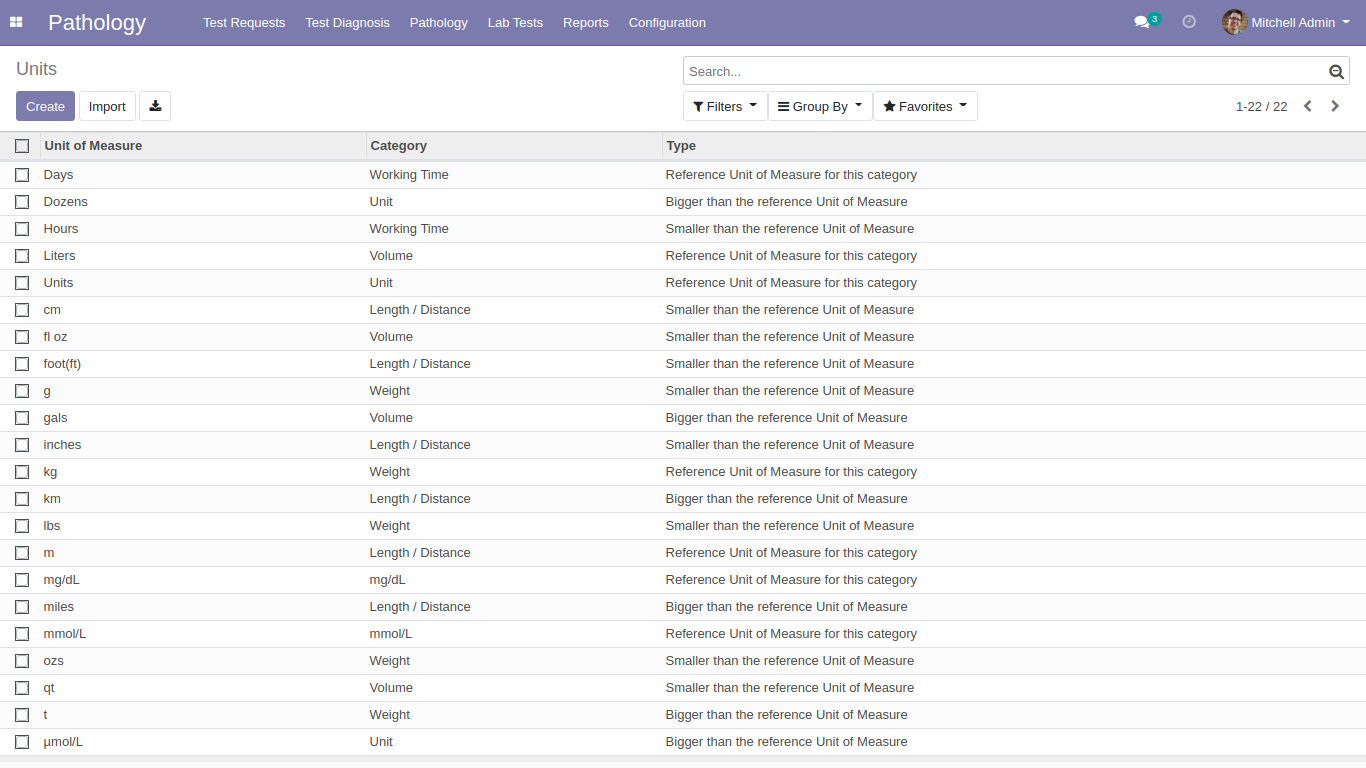Open the conversations chat icon with badge
Image resolution: width=1366 pixels, height=768 pixels.
tap(1142, 22)
